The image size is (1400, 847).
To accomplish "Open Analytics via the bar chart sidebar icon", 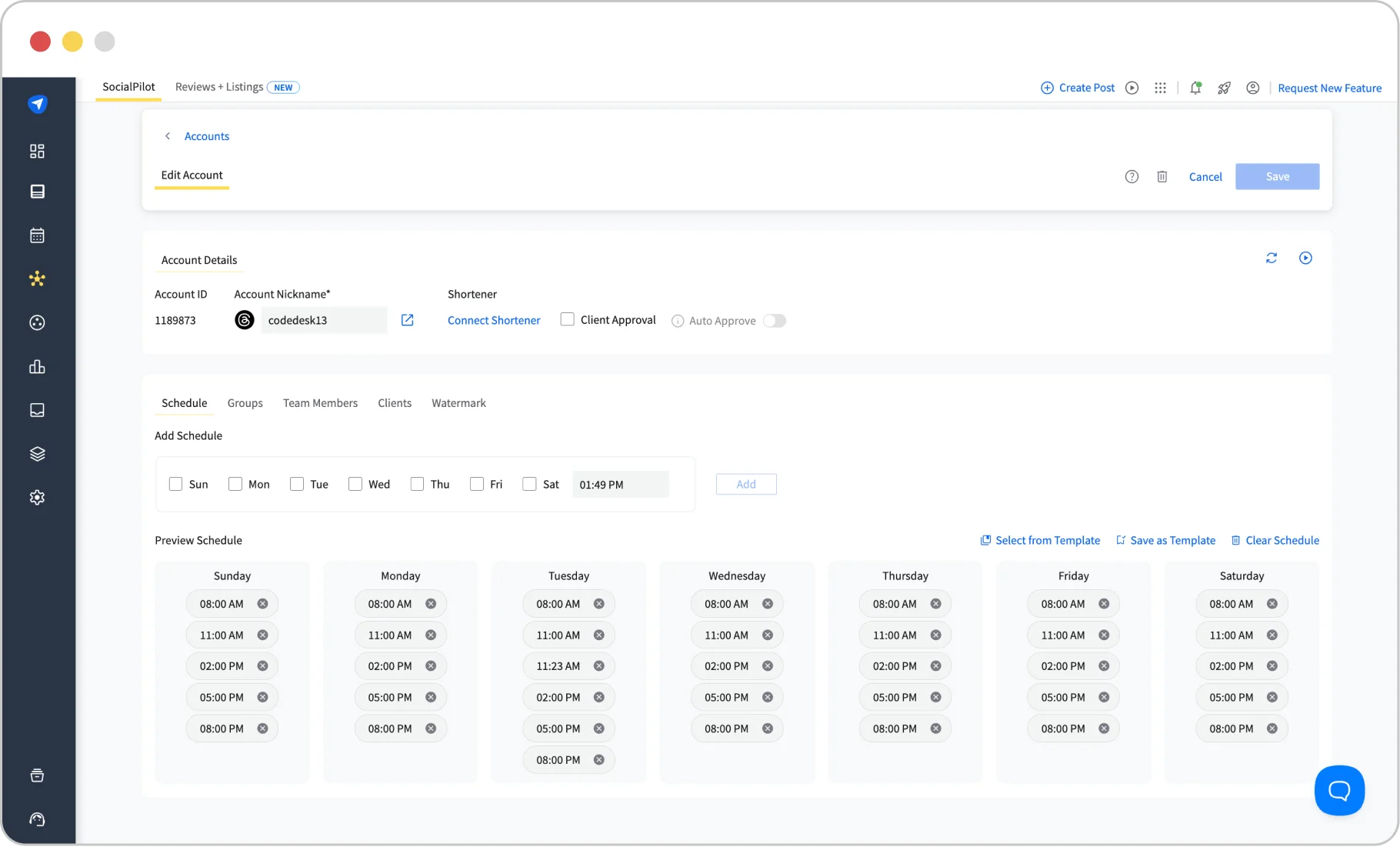I will pyautogui.click(x=37, y=367).
